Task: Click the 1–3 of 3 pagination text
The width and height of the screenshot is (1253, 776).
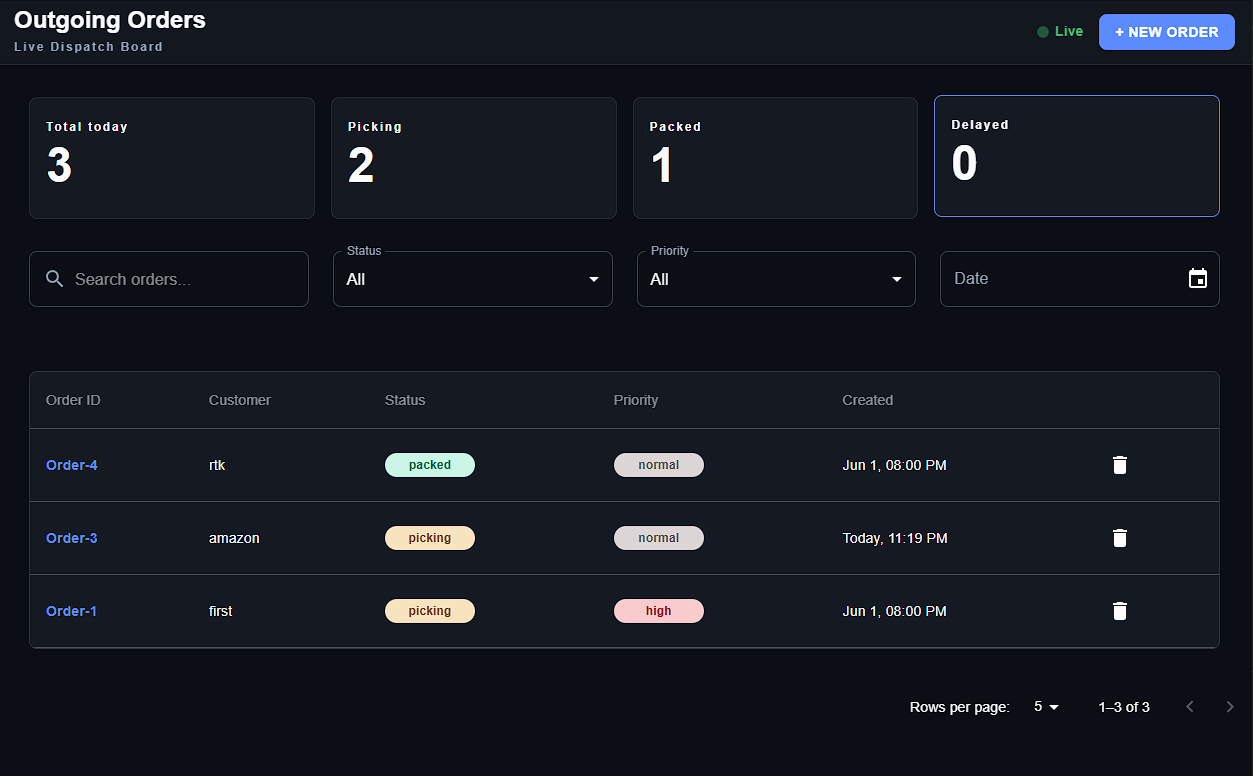Action: [x=1124, y=707]
